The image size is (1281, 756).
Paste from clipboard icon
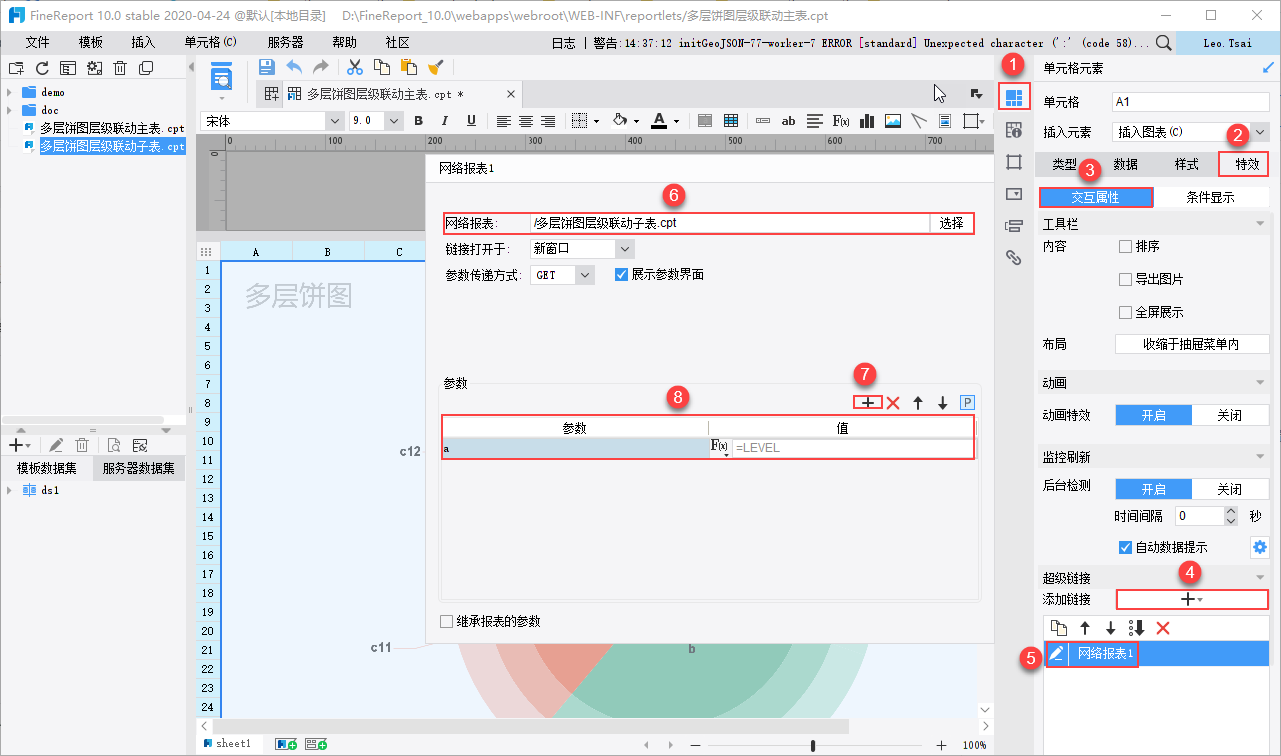pos(408,67)
